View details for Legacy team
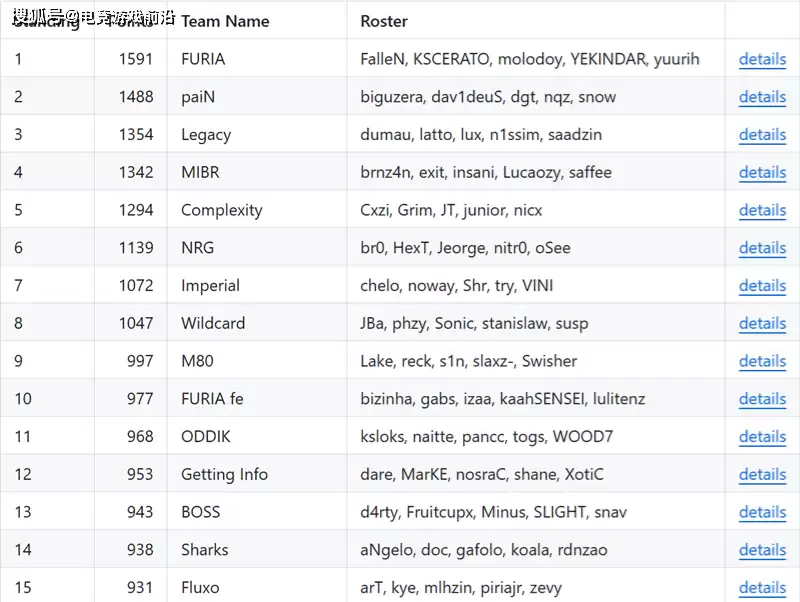 click(762, 135)
